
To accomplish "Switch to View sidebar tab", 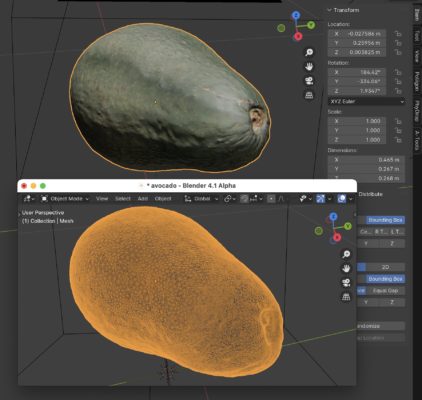I will [417, 56].
